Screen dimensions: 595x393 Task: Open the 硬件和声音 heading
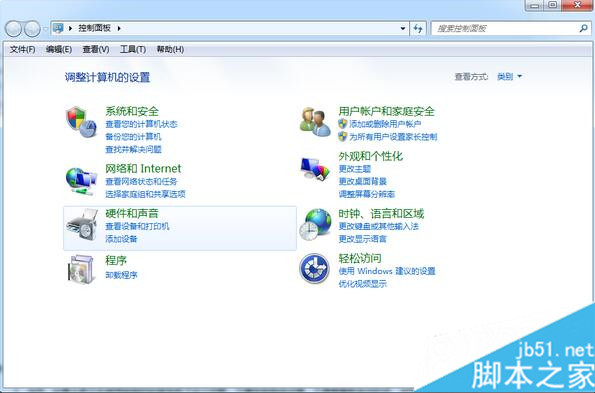(x=132, y=213)
